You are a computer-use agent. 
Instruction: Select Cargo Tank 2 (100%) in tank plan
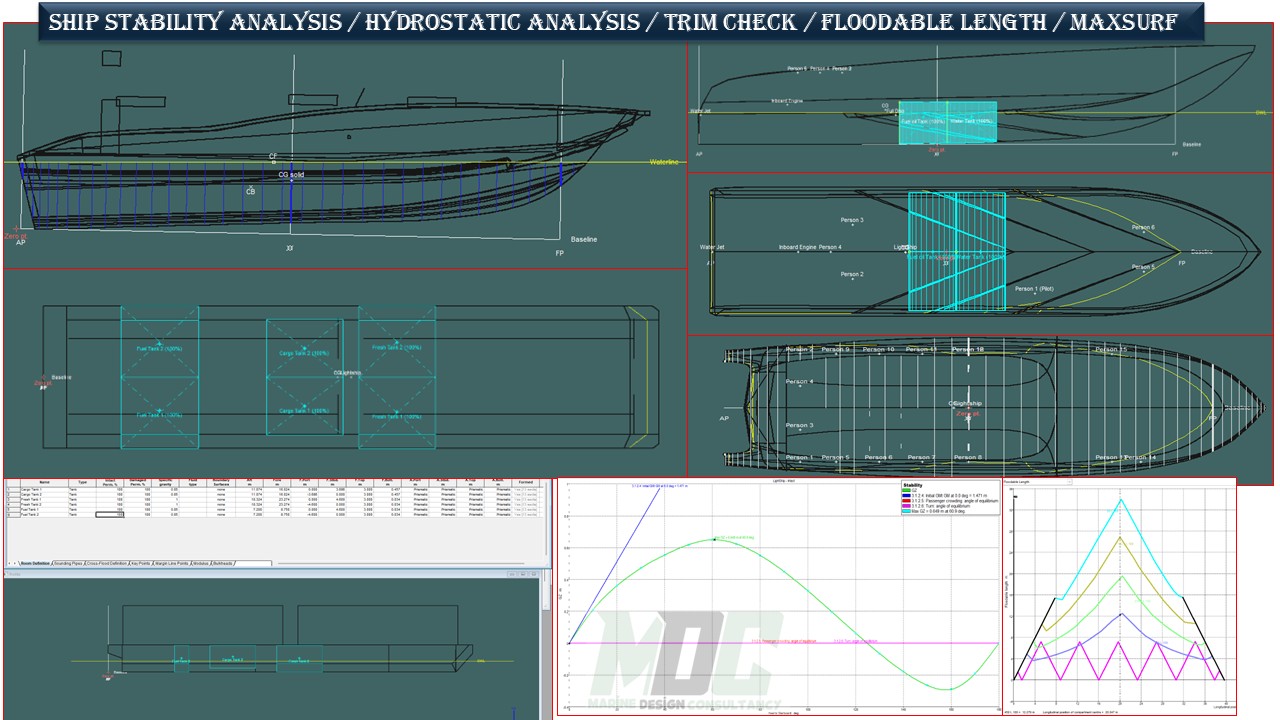click(x=305, y=353)
